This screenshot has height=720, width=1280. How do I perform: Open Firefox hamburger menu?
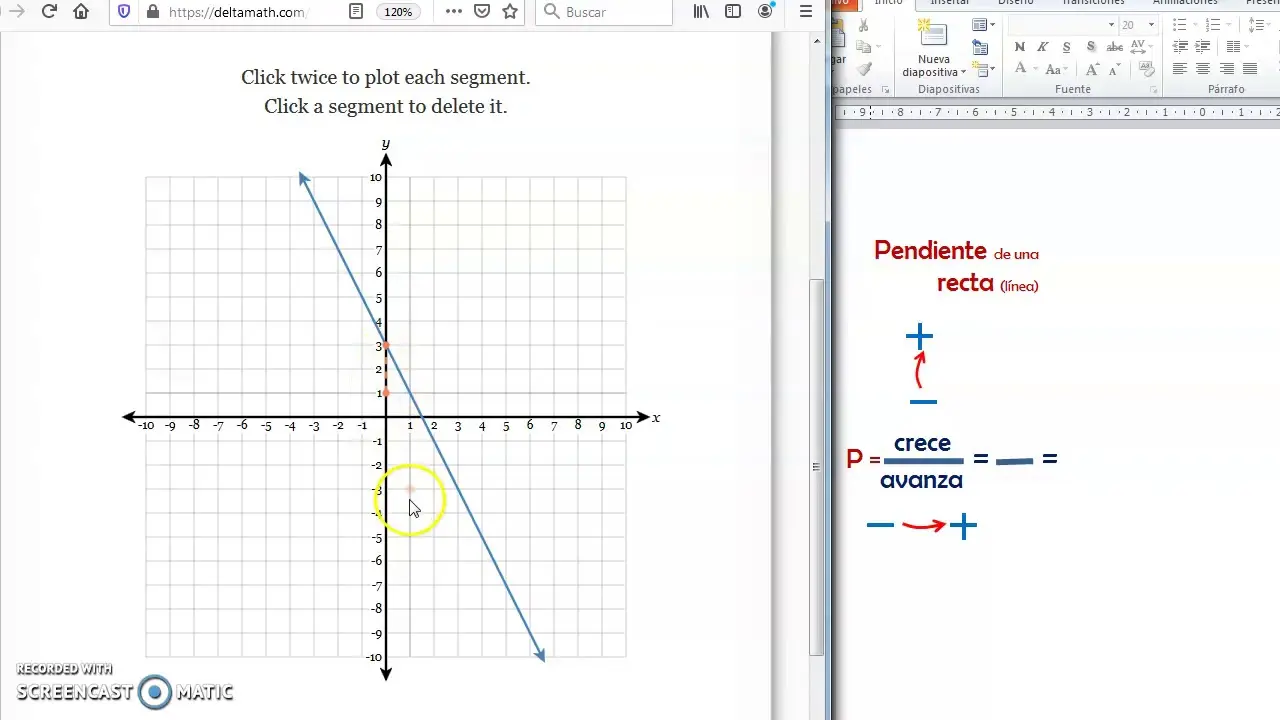coord(806,12)
